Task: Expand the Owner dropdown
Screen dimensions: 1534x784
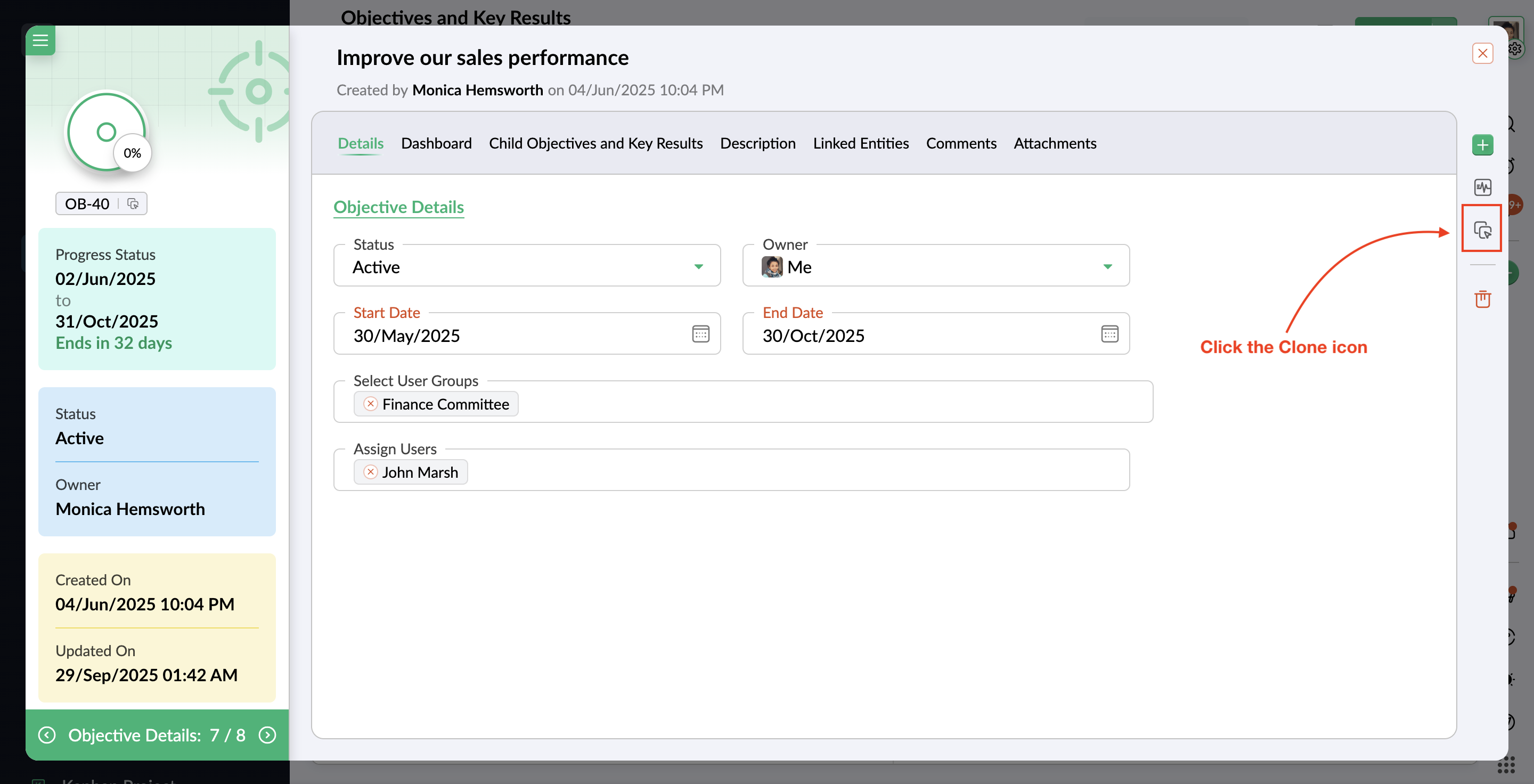Action: (1107, 267)
